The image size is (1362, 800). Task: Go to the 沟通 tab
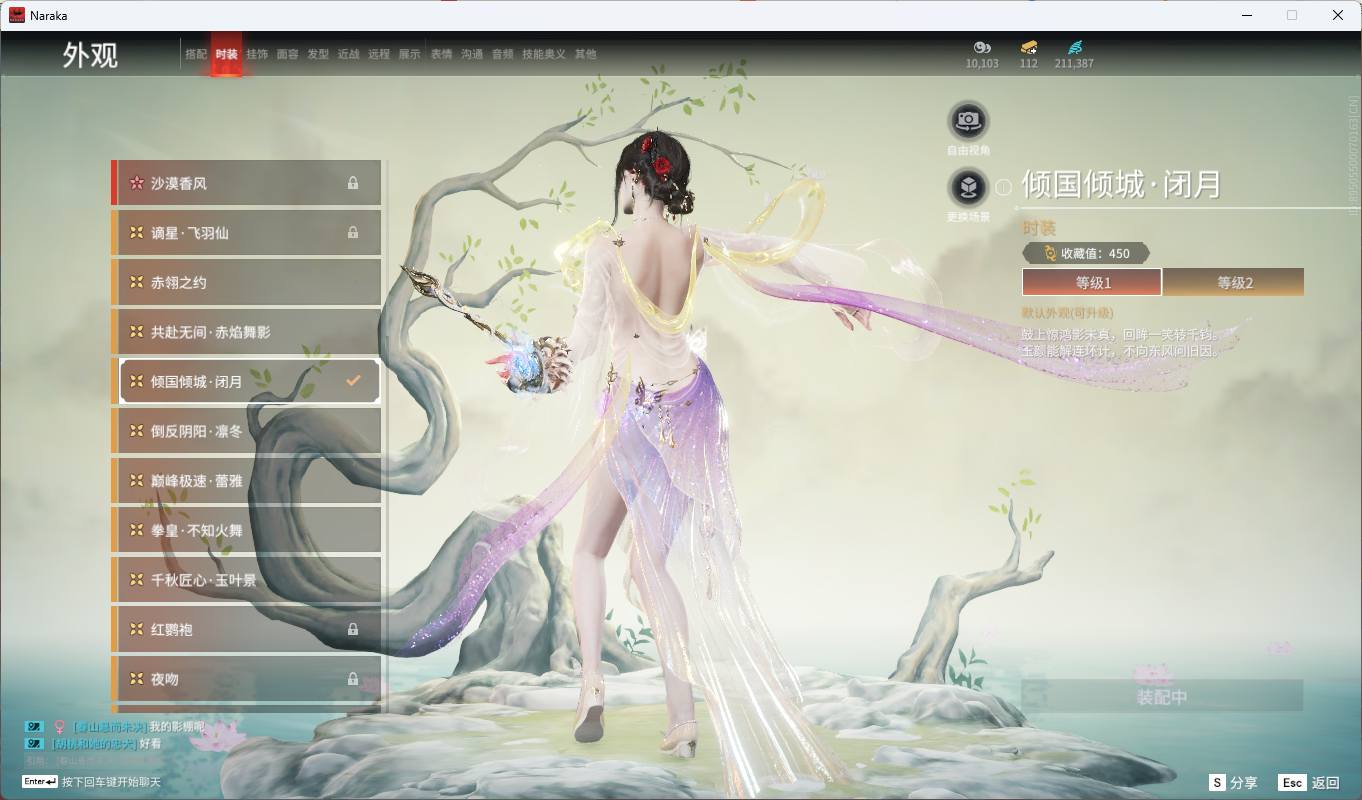[472, 54]
